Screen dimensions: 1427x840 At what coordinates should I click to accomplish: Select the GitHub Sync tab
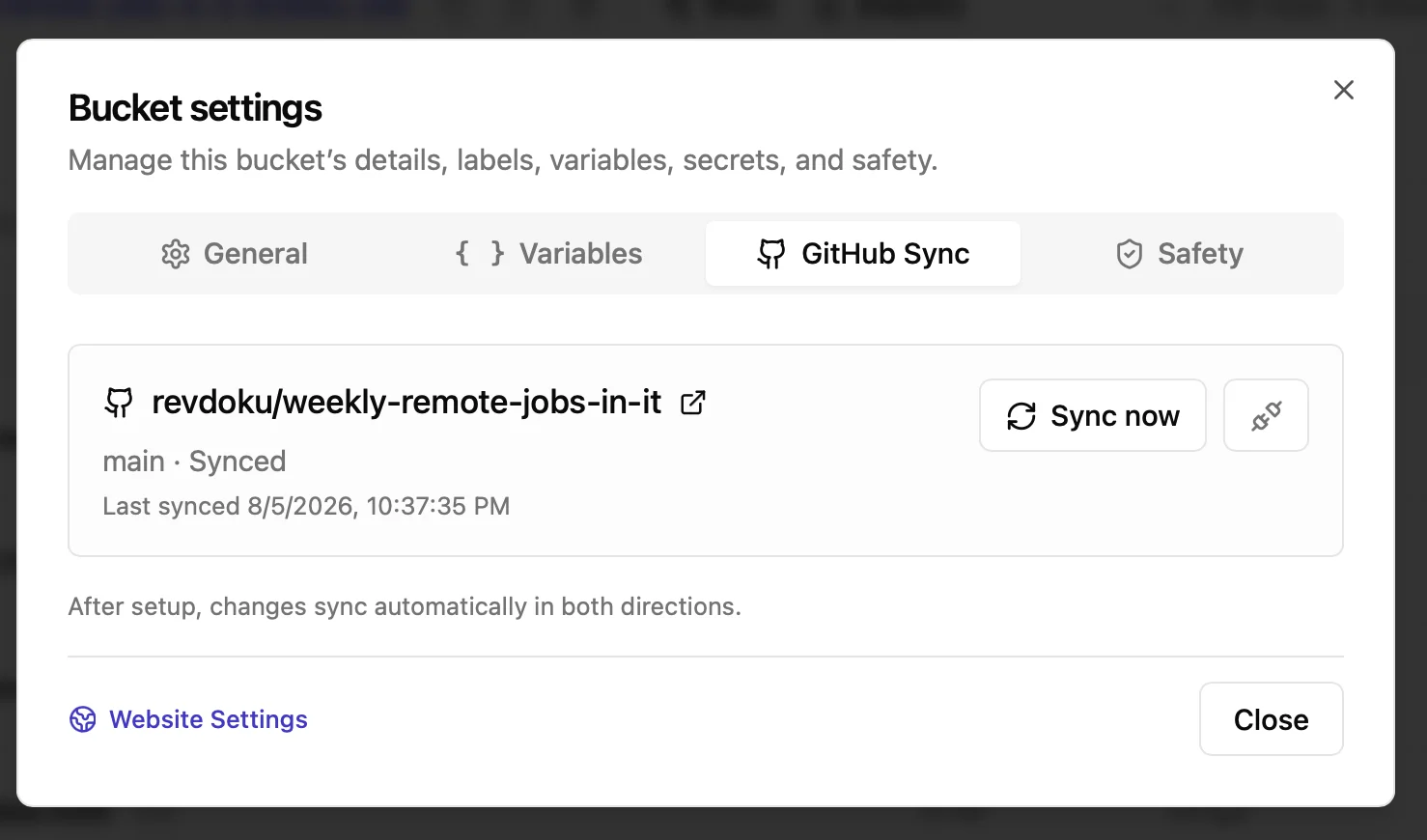point(862,254)
